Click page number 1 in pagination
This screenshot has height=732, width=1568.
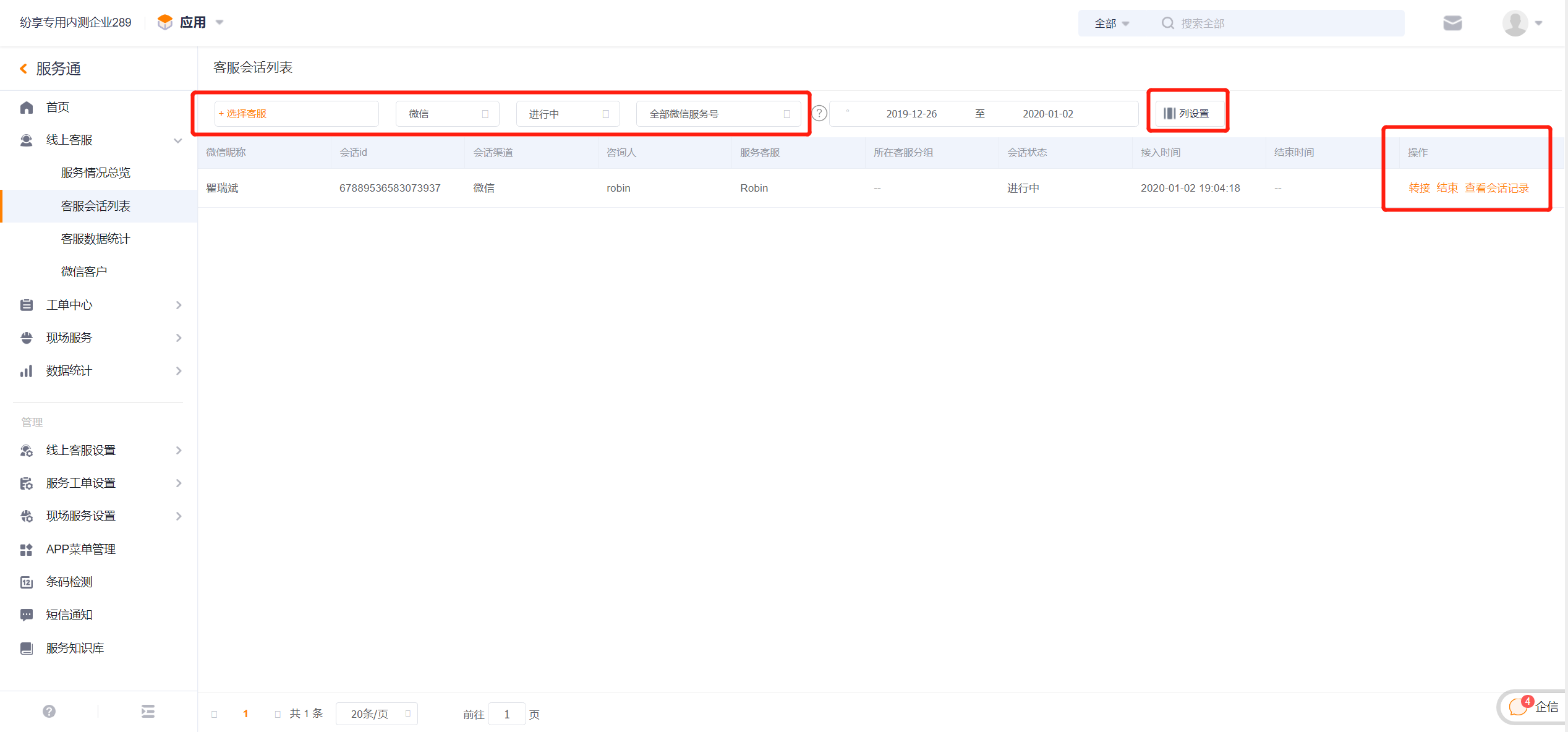click(x=245, y=714)
